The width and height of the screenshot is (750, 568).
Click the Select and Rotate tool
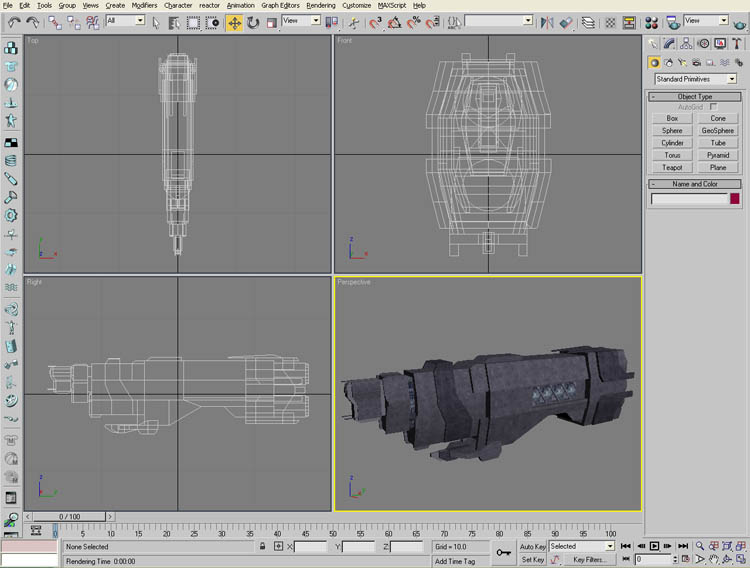(253, 21)
